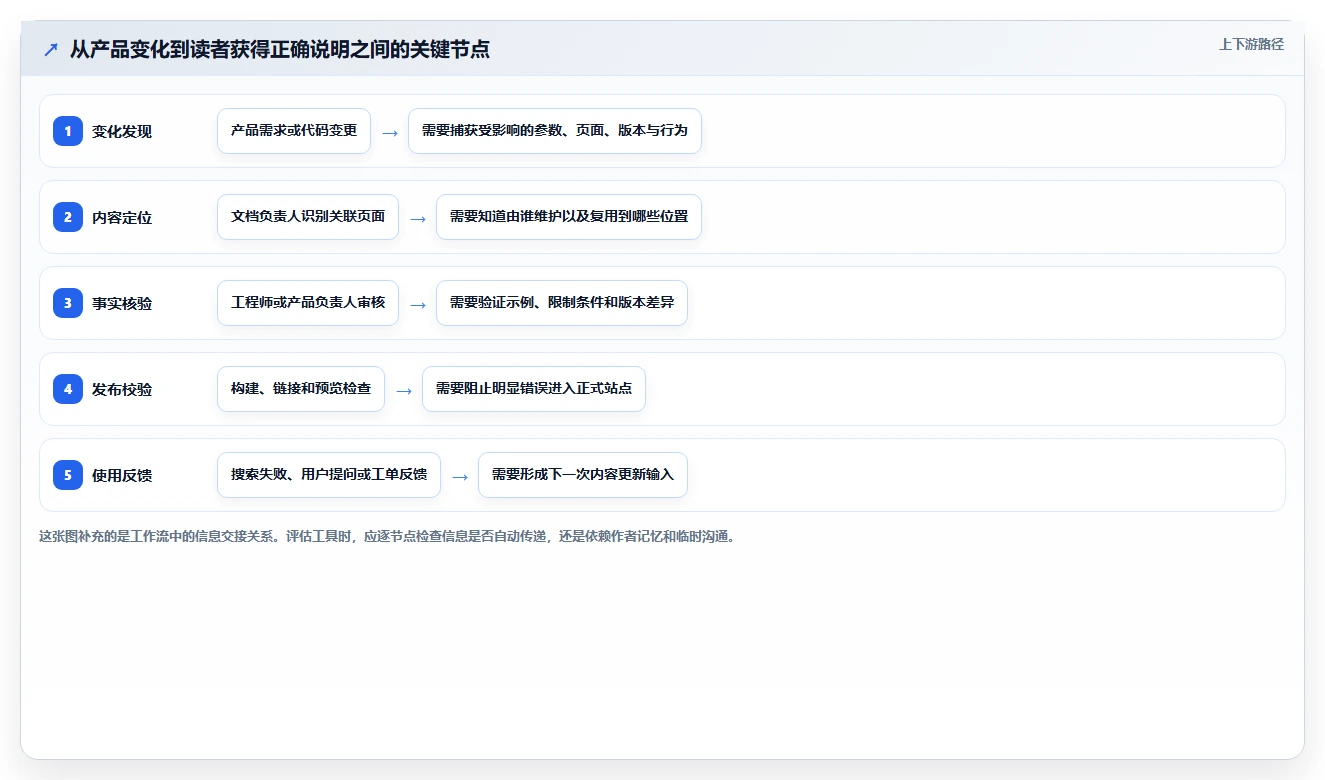Viewport: 1325px width, 780px height.
Task: Click the 使用反馈 step label
Action: [122, 475]
